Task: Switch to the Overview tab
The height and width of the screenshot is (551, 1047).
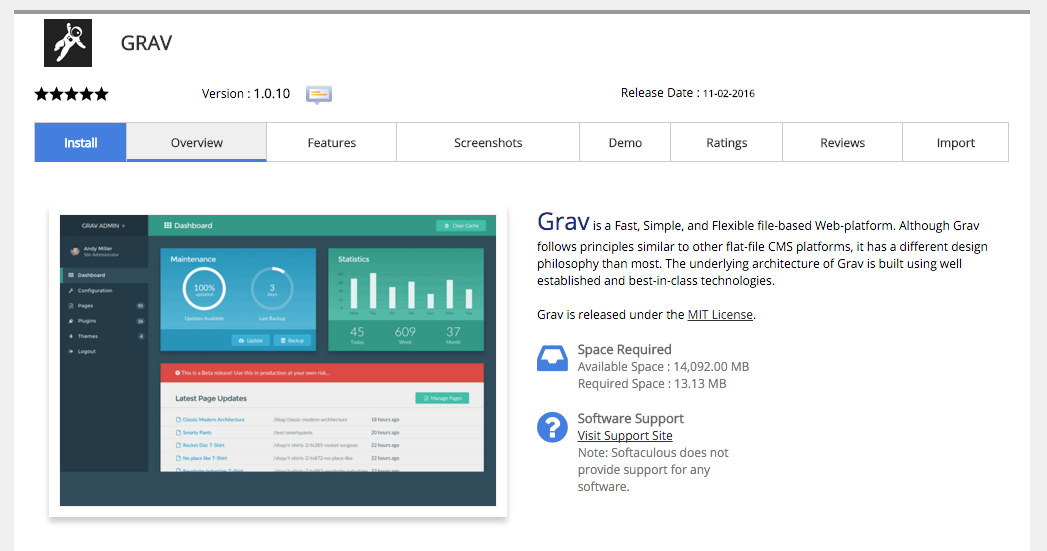Action: click(x=196, y=142)
